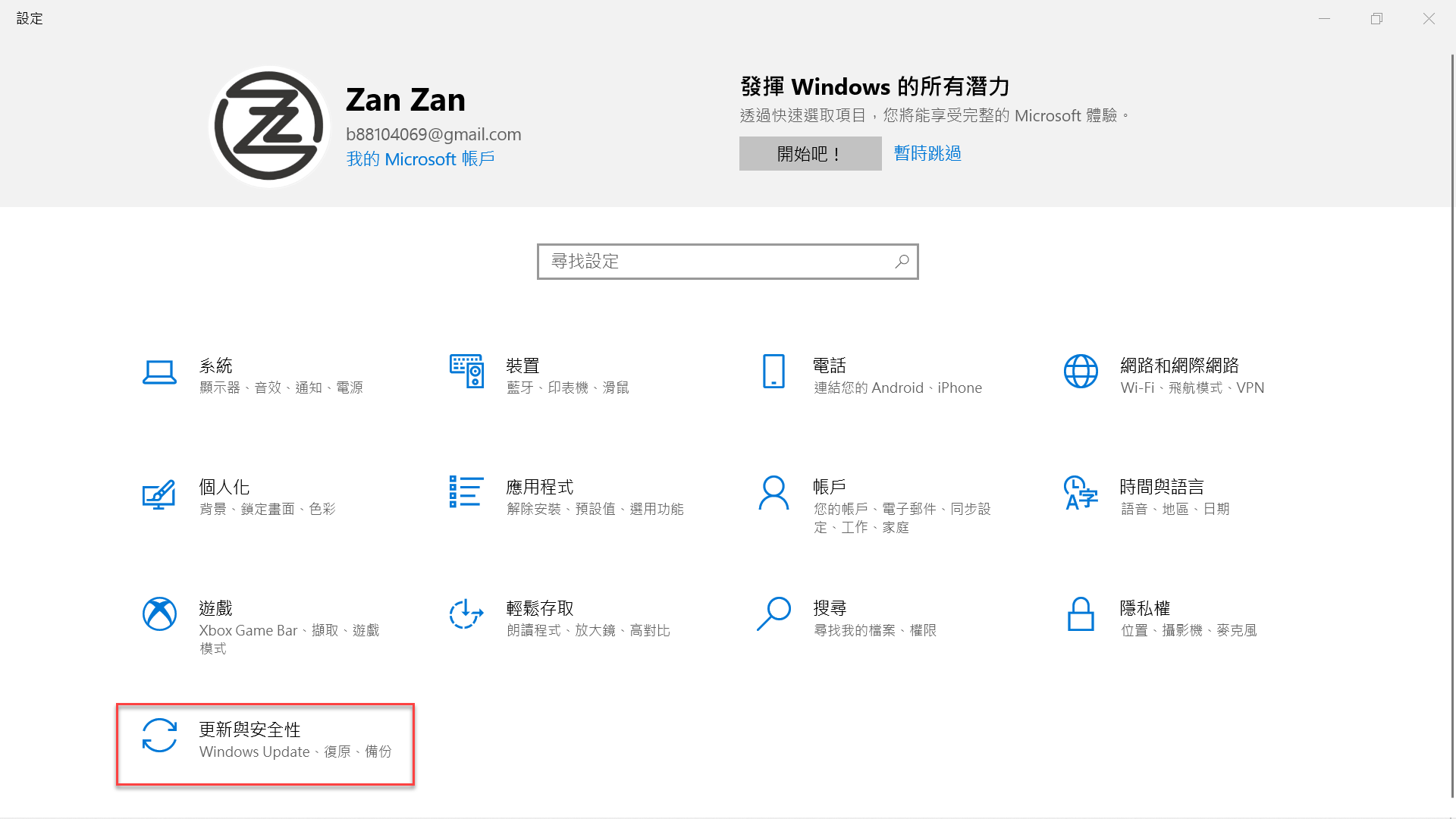Viewport: 1456px width, 819px height.
Task: Open the 更新與安全性 sync arrows icon
Action: [159, 736]
